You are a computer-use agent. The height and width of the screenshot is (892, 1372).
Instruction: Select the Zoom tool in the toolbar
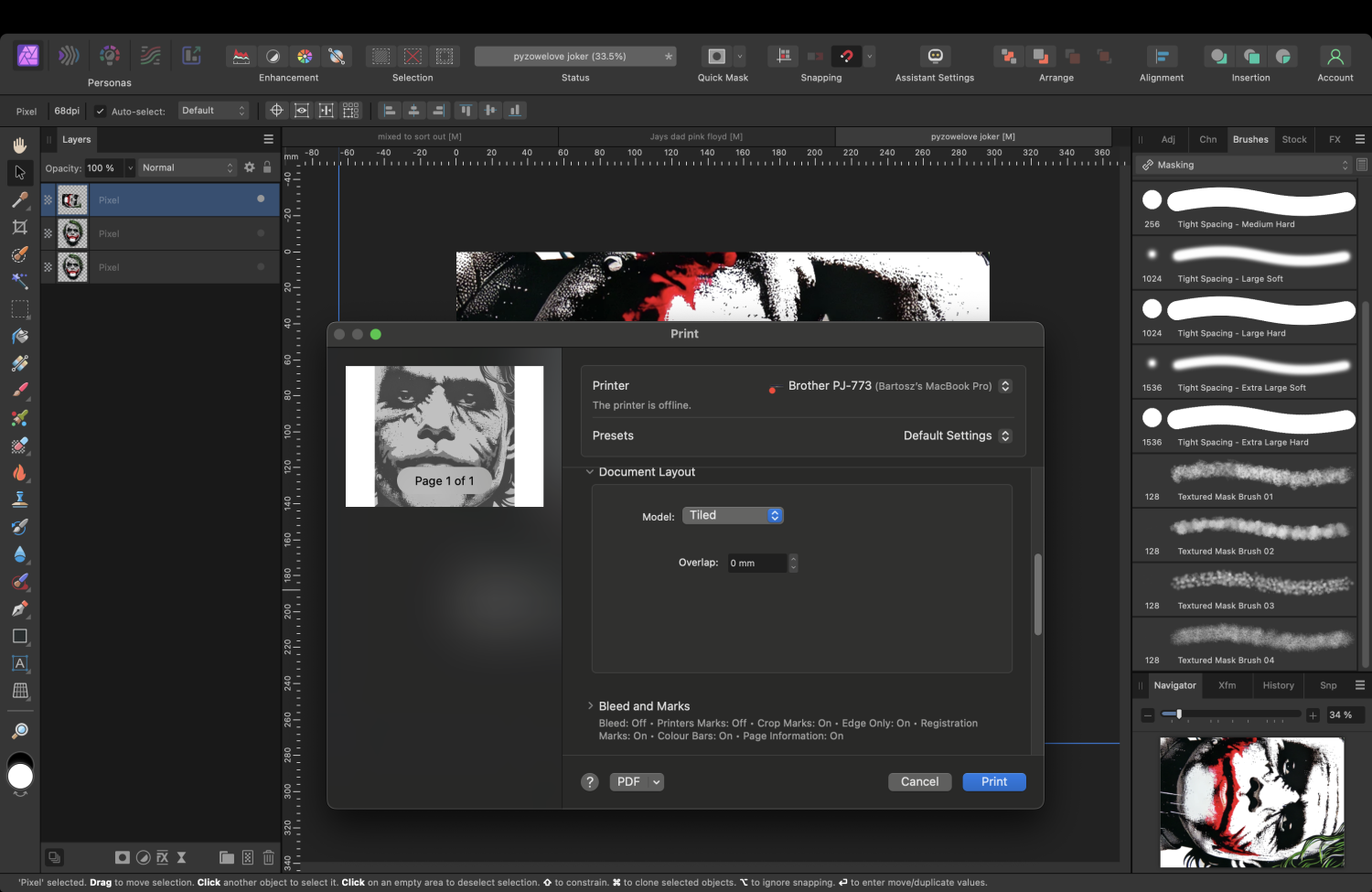(20, 730)
